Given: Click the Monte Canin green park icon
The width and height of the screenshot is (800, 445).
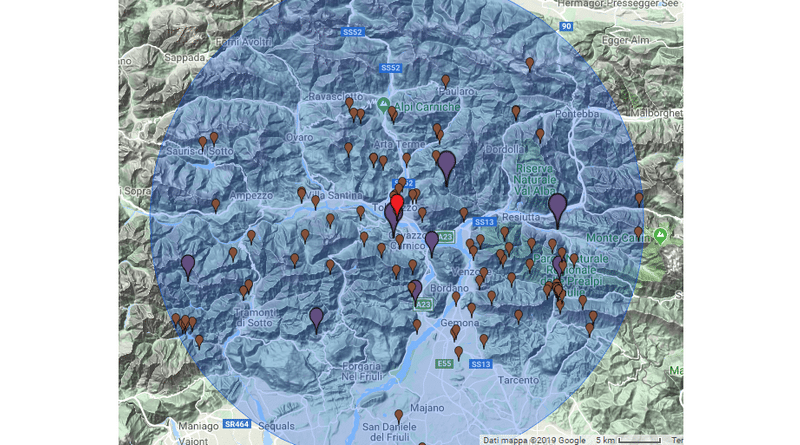Looking at the screenshot, I should coord(660,236).
